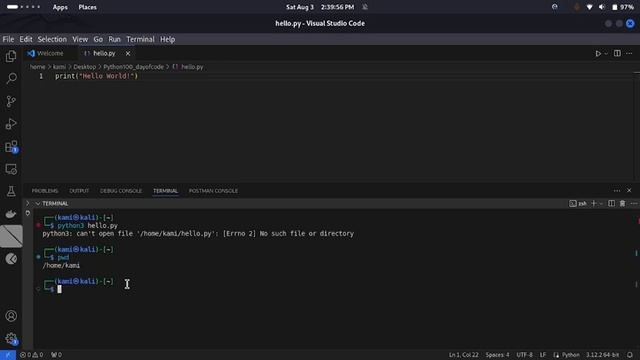Open the Run and Debug view
Image resolution: width=640 pixels, height=360 pixels.
coord(11,124)
